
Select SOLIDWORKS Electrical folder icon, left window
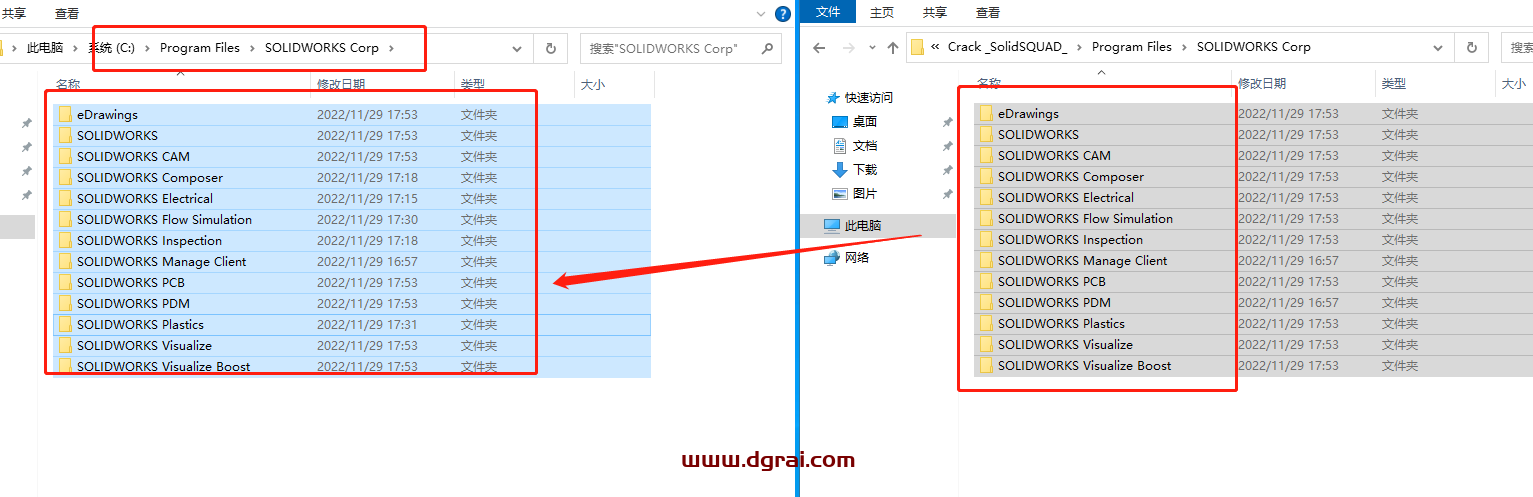[66, 198]
